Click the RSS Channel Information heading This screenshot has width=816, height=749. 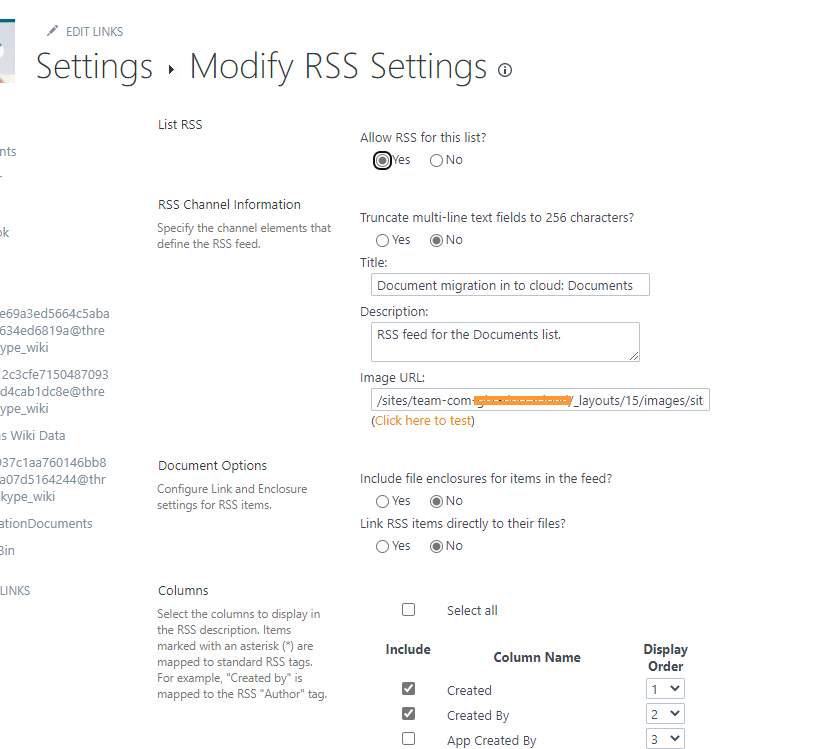coord(230,205)
